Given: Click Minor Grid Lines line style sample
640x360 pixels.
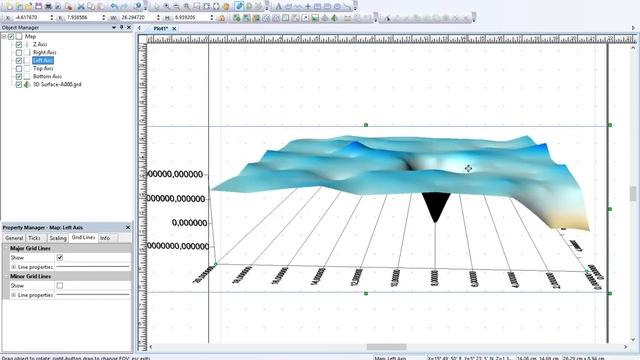Looking at the screenshot, I should coord(93,295).
